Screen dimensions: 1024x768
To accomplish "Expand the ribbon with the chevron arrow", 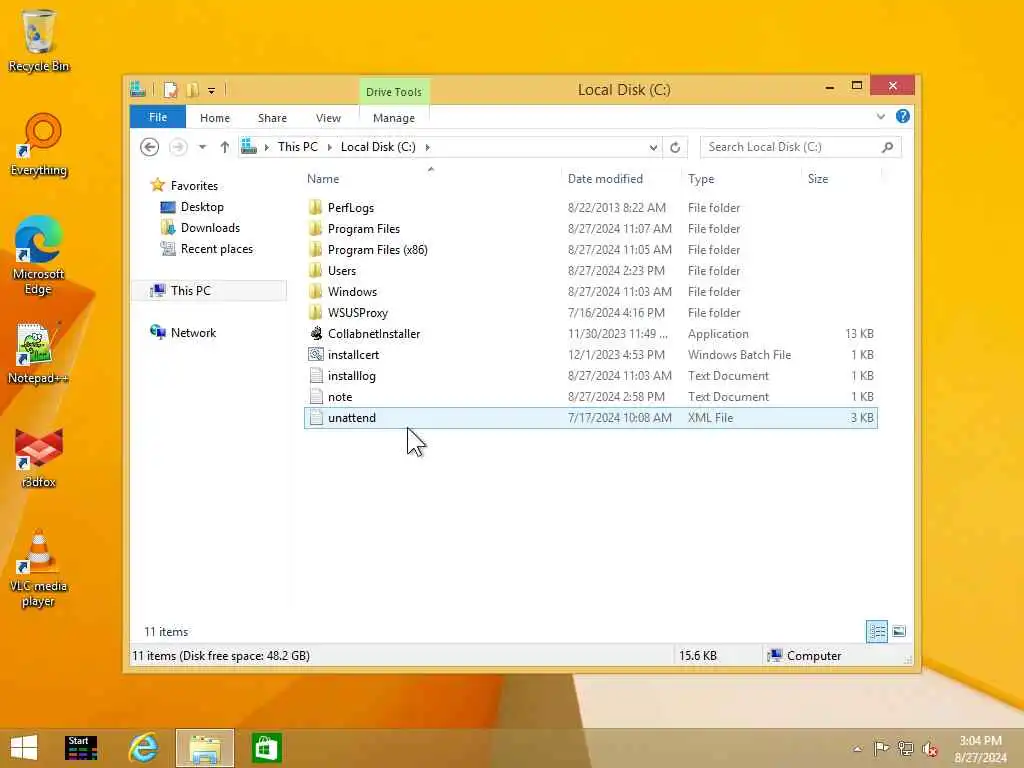I will pyautogui.click(x=881, y=117).
